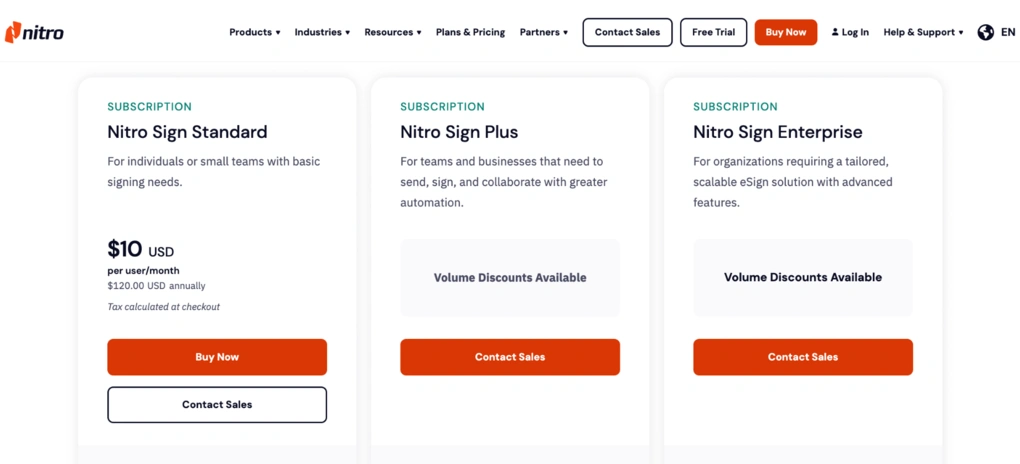Click outlined Contact Sales under Nitro Sign Standard
This screenshot has height=464, width=1020.
click(217, 404)
